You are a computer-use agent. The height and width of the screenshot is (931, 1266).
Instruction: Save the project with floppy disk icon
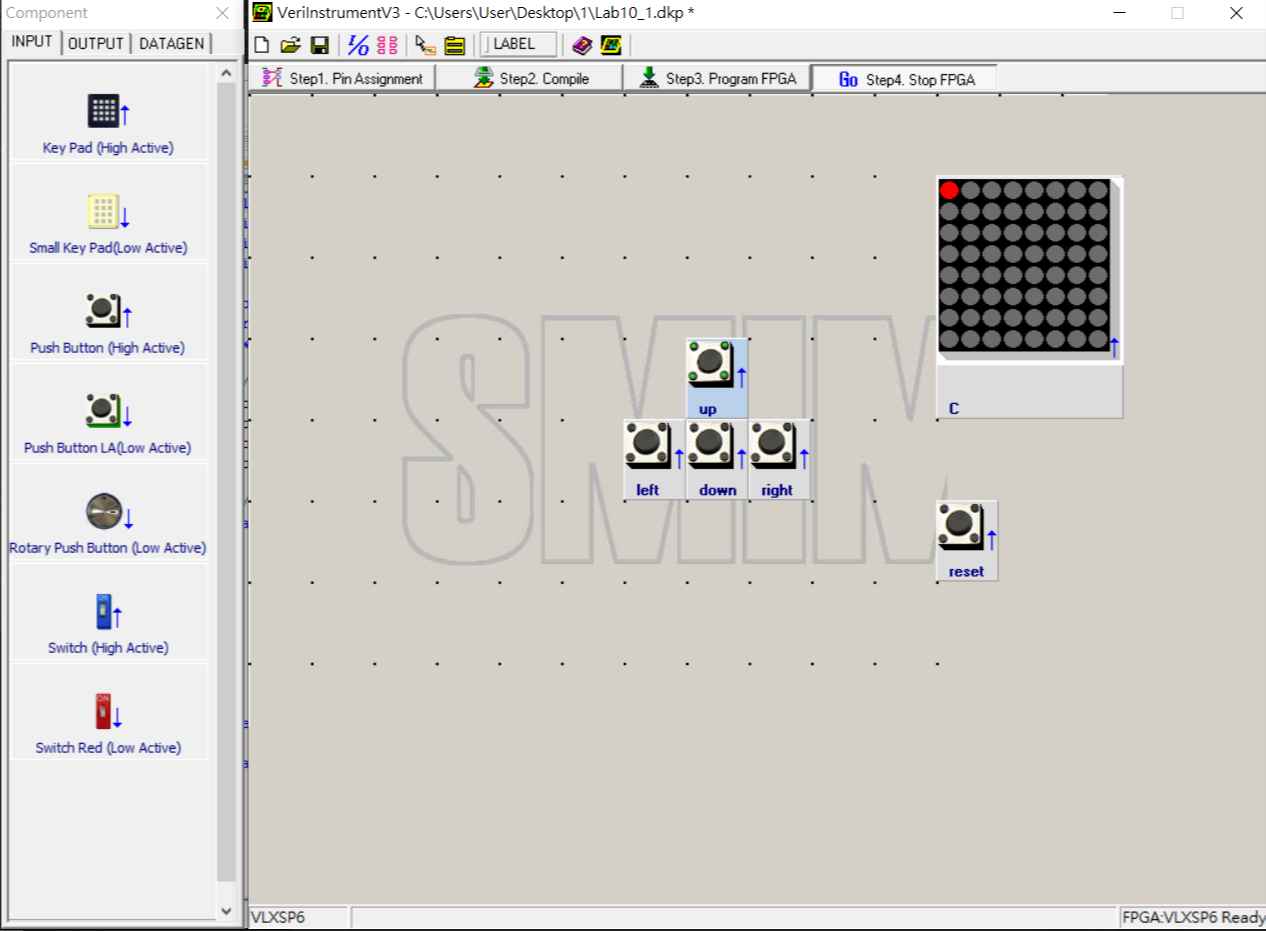tap(320, 45)
